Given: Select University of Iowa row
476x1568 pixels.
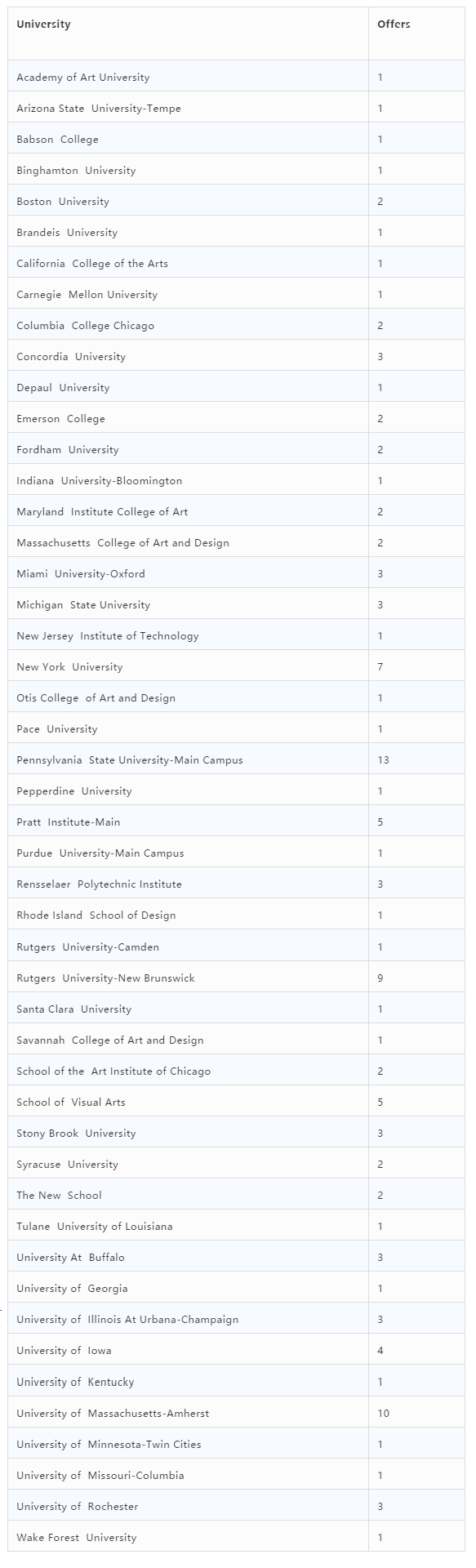Looking at the screenshot, I should [x=237, y=1351].
